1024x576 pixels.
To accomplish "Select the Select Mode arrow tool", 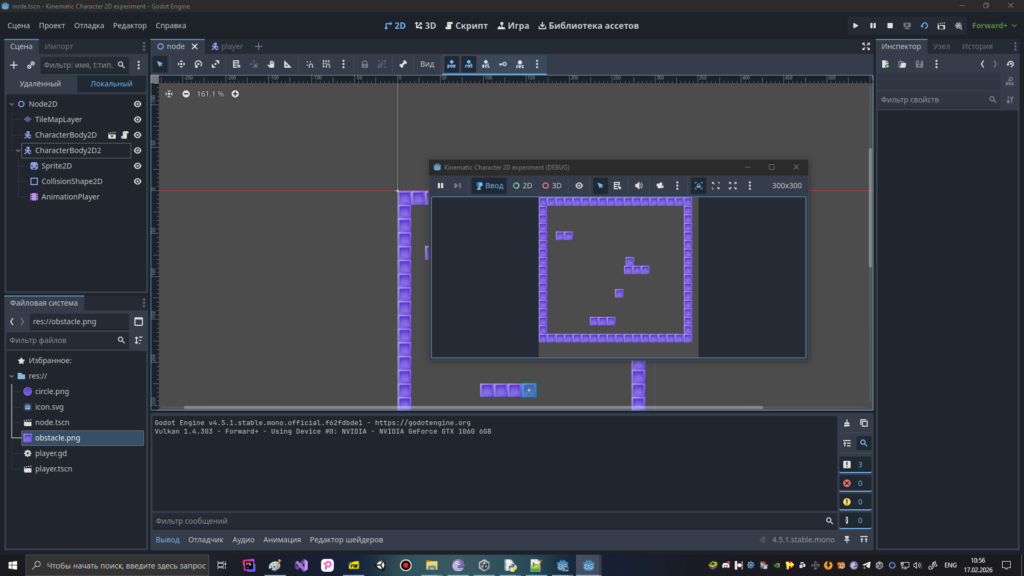I will (x=160, y=64).
